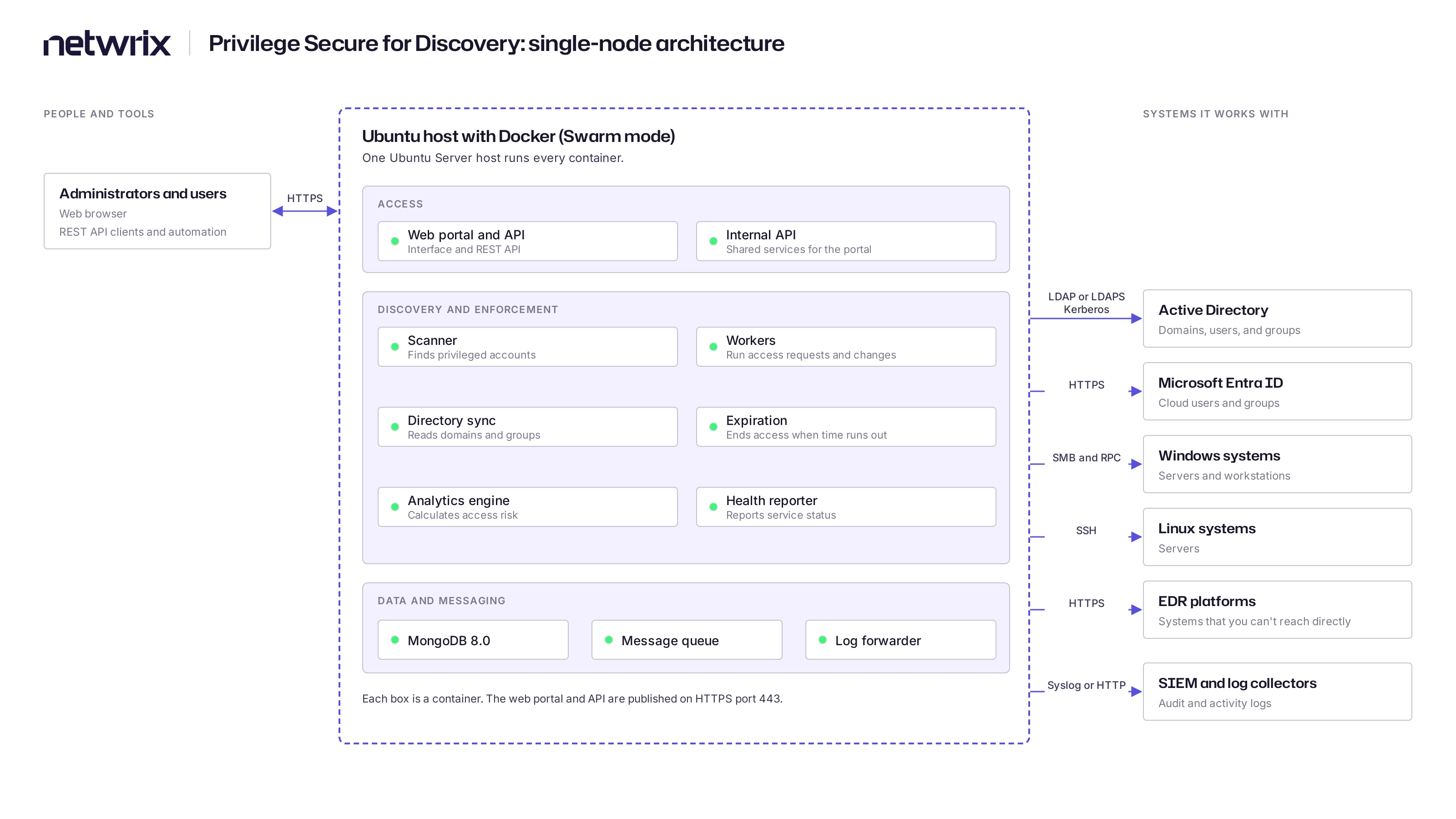Select the Message queue container box

[687, 640]
